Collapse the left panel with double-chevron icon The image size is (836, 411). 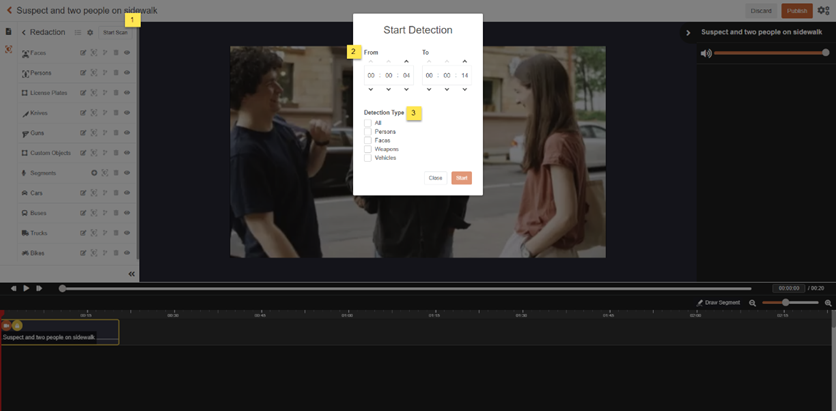(131, 274)
